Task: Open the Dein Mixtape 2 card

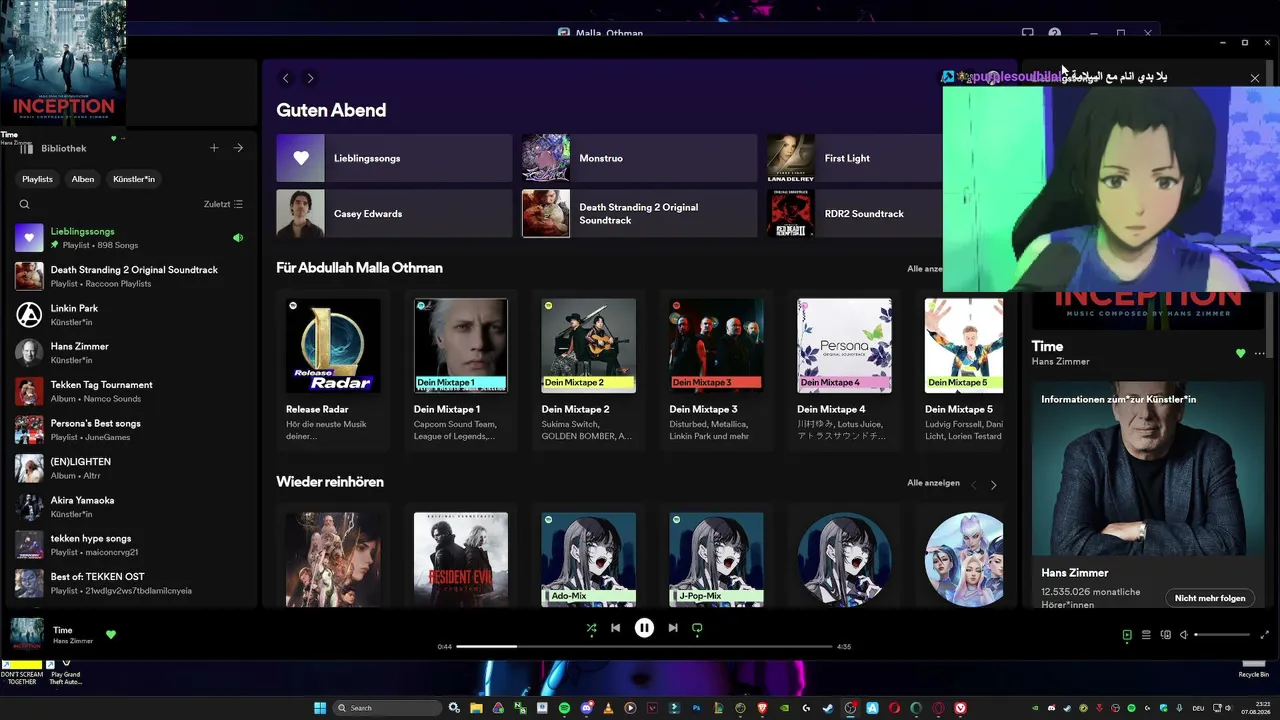Action: point(588,370)
